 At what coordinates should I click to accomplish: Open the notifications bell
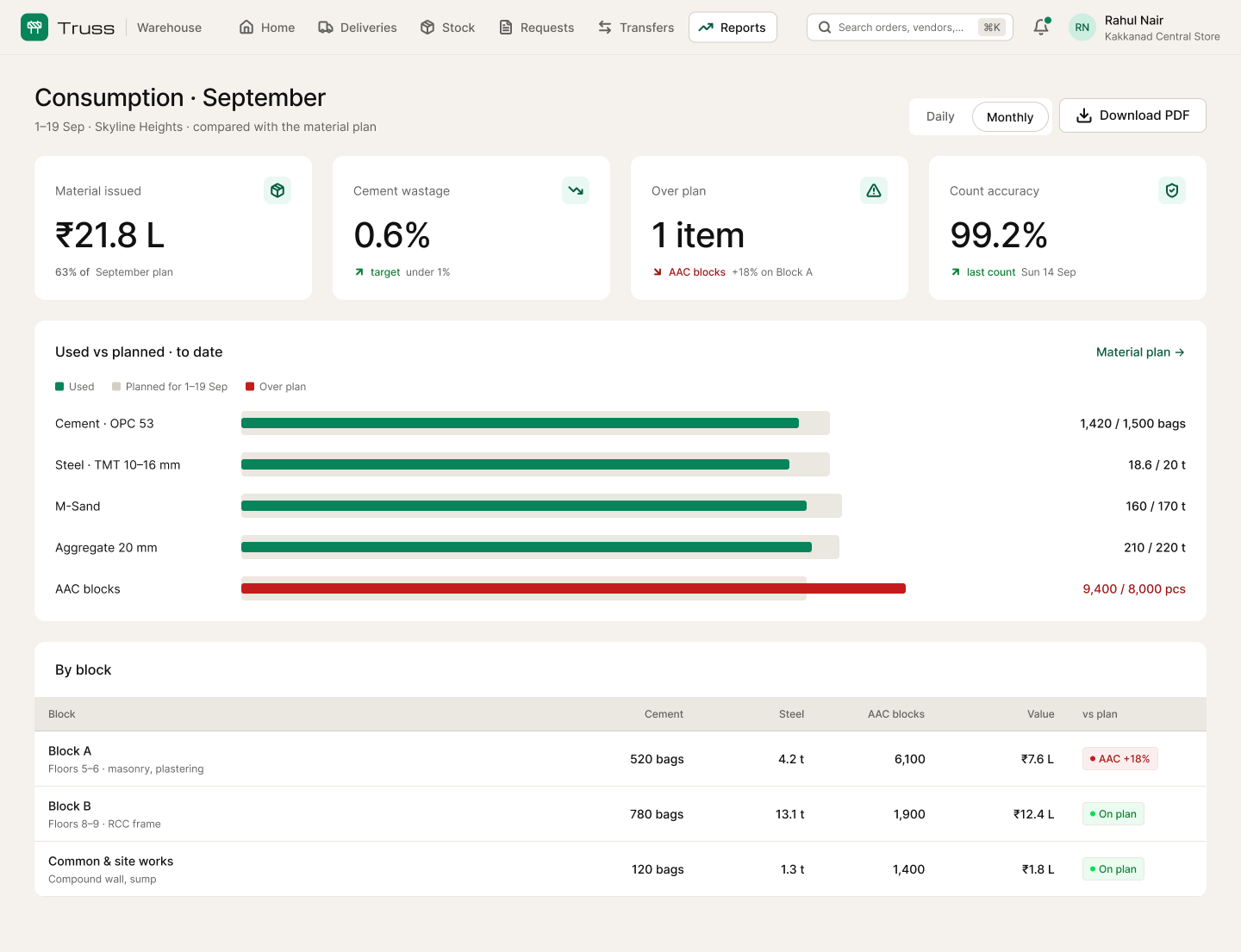point(1041,28)
